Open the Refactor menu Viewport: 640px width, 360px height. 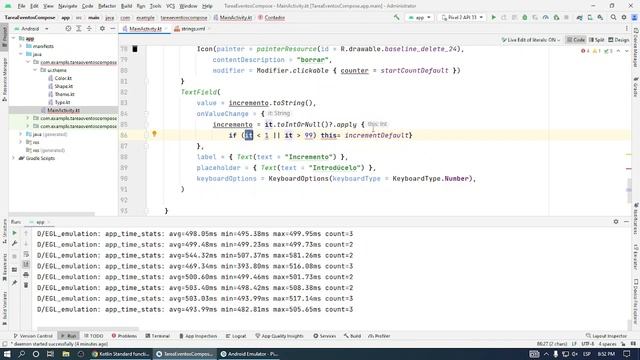[x=107, y=6]
